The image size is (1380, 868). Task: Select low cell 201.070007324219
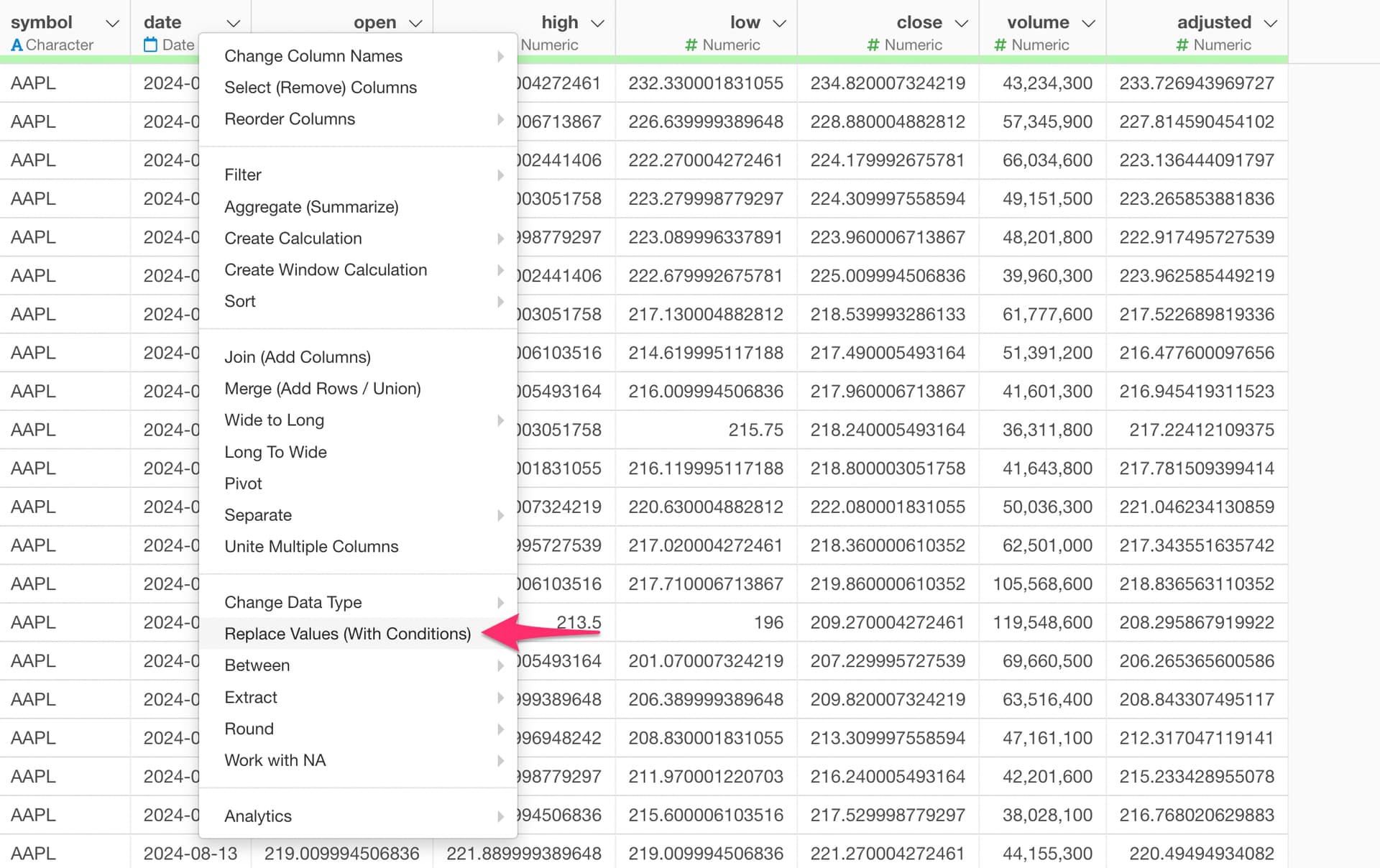tap(707, 661)
